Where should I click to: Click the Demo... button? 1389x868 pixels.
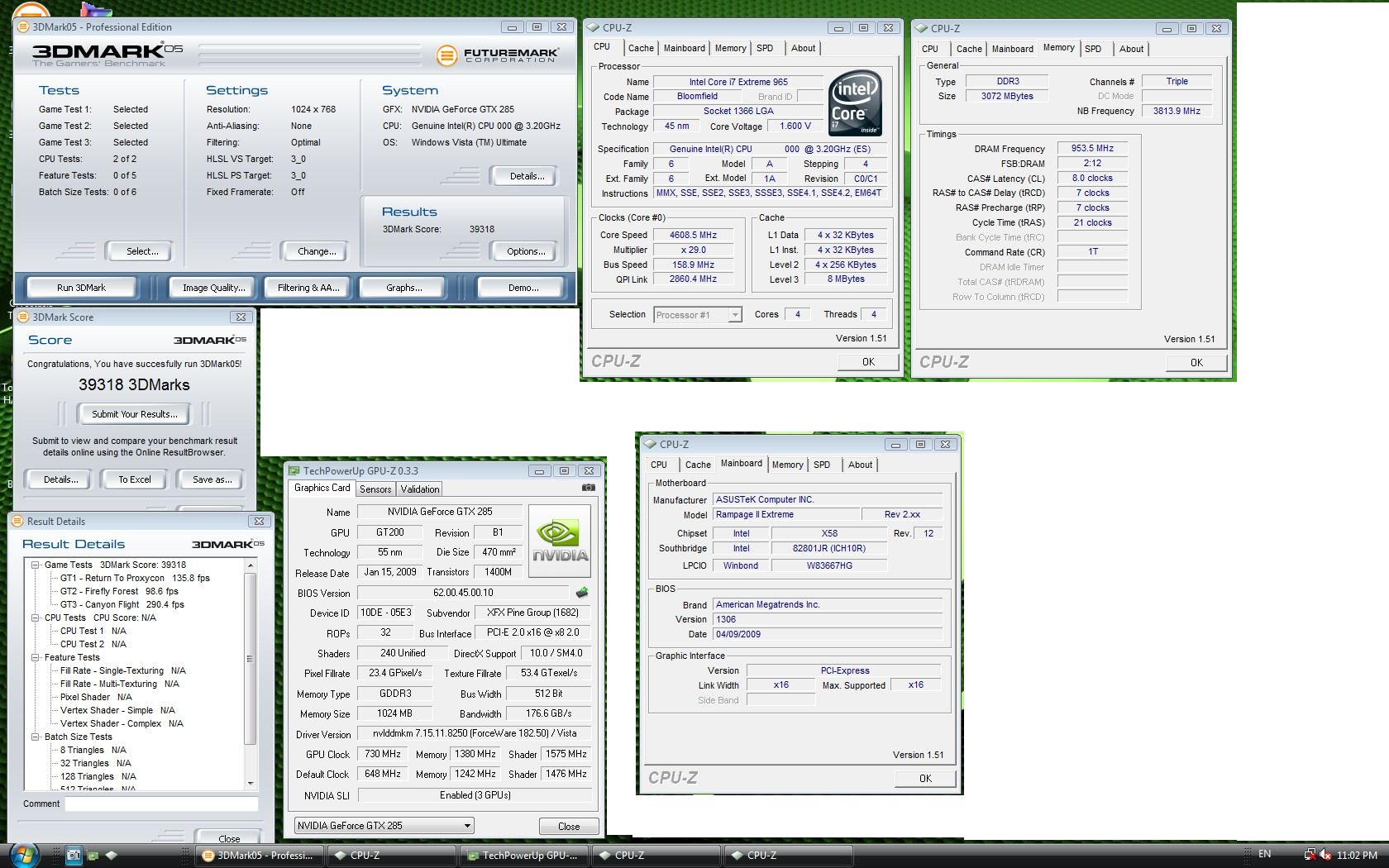click(523, 288)
